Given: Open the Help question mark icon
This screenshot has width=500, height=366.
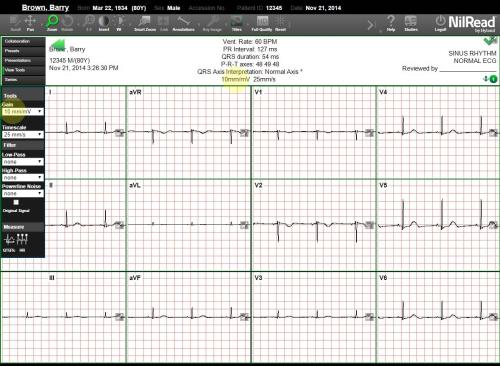Looking at the screenshot, I should 391,23.
